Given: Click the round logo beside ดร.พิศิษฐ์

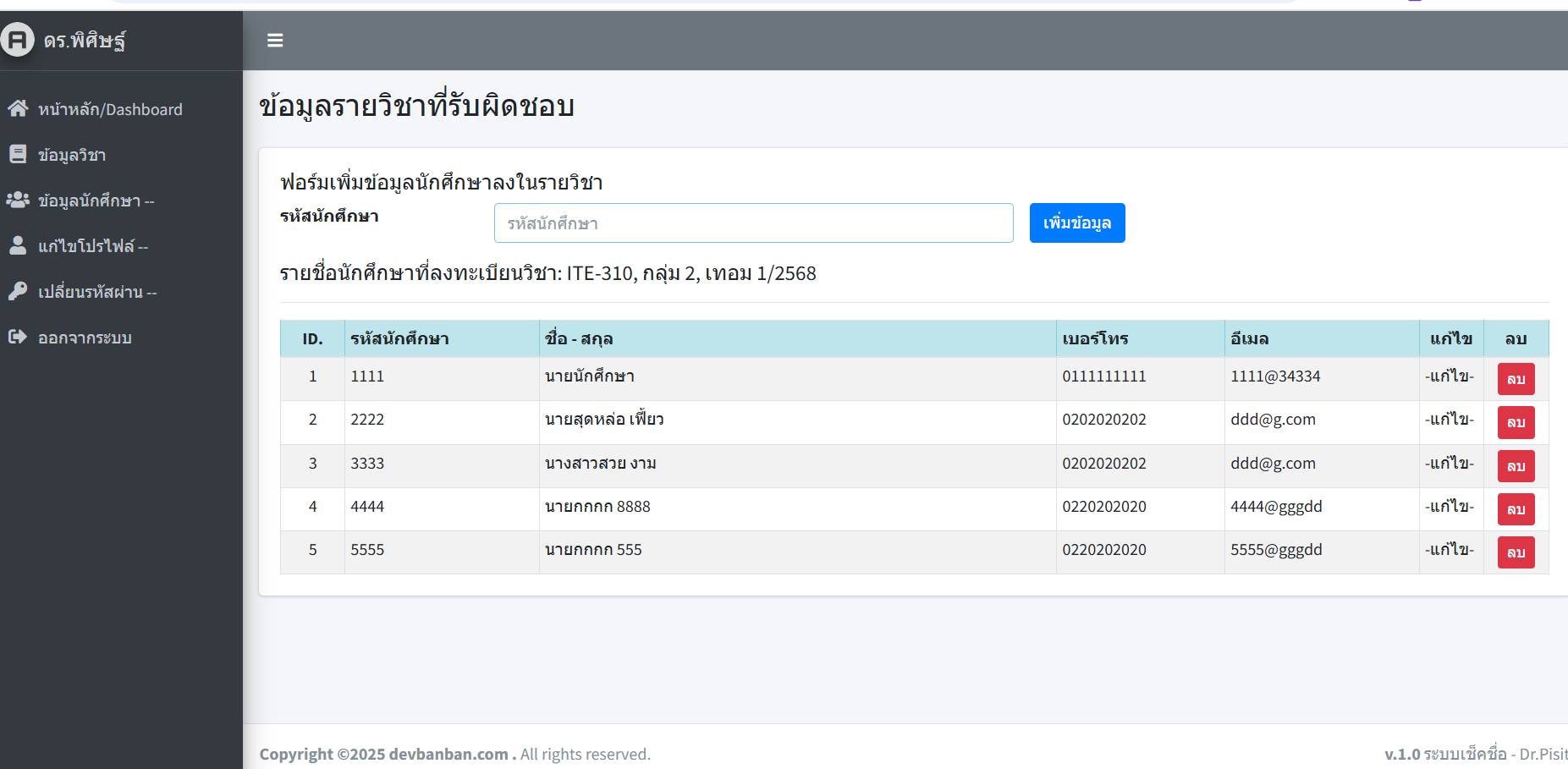Looking at the screenshot, I should (17, 40).
